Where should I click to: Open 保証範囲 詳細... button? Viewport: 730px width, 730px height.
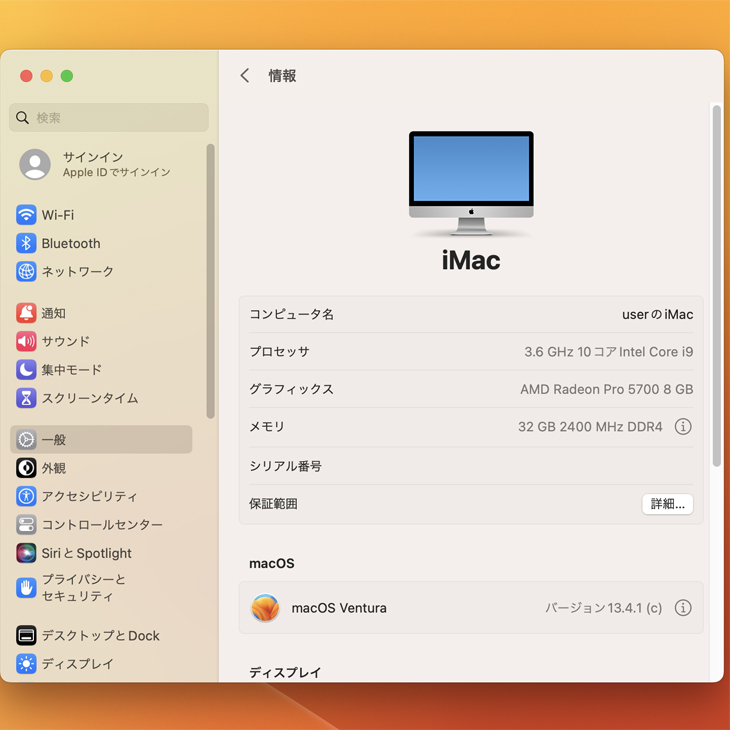click(x=667, y=504)
